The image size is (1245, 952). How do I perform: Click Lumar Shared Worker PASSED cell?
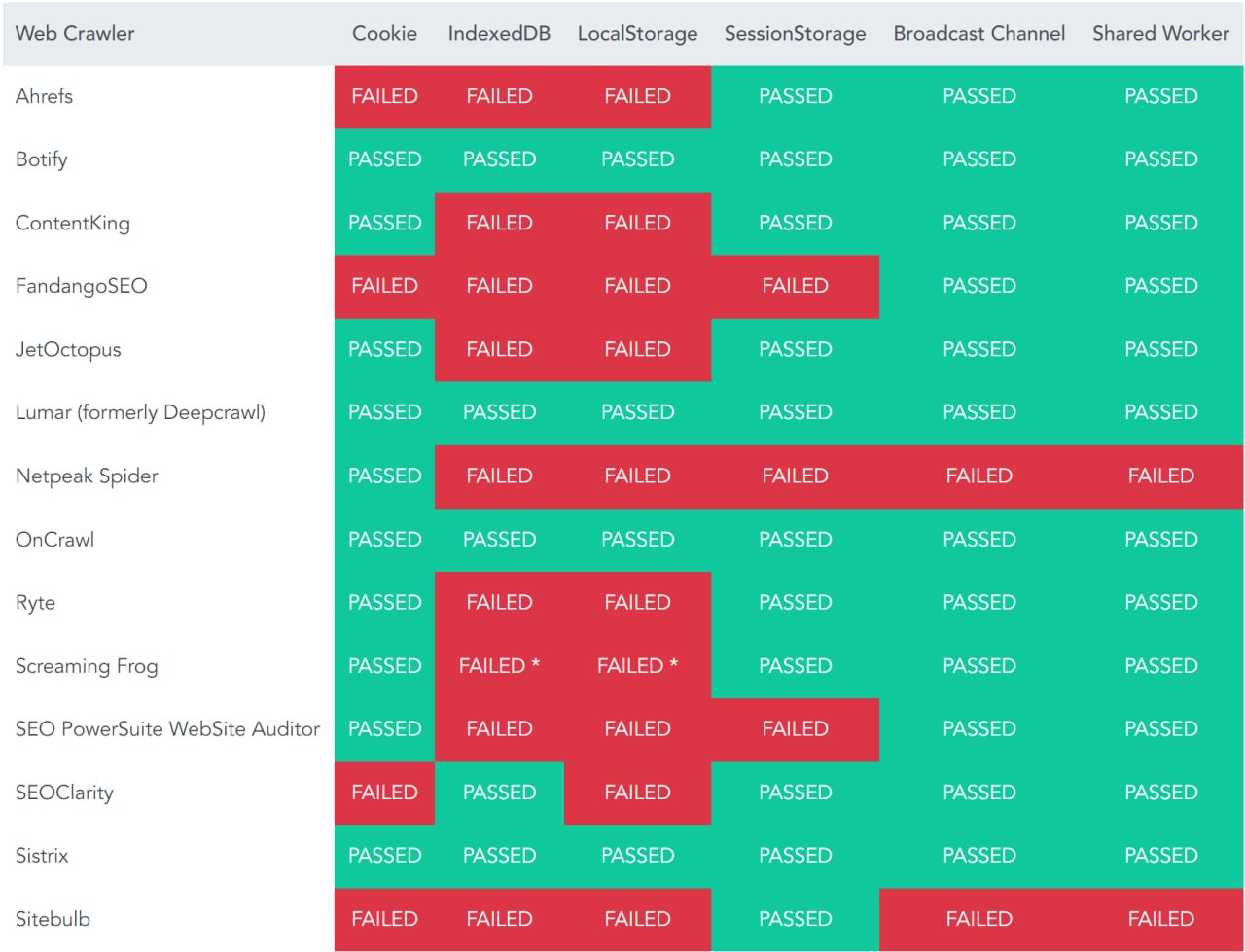(1160, 412)
